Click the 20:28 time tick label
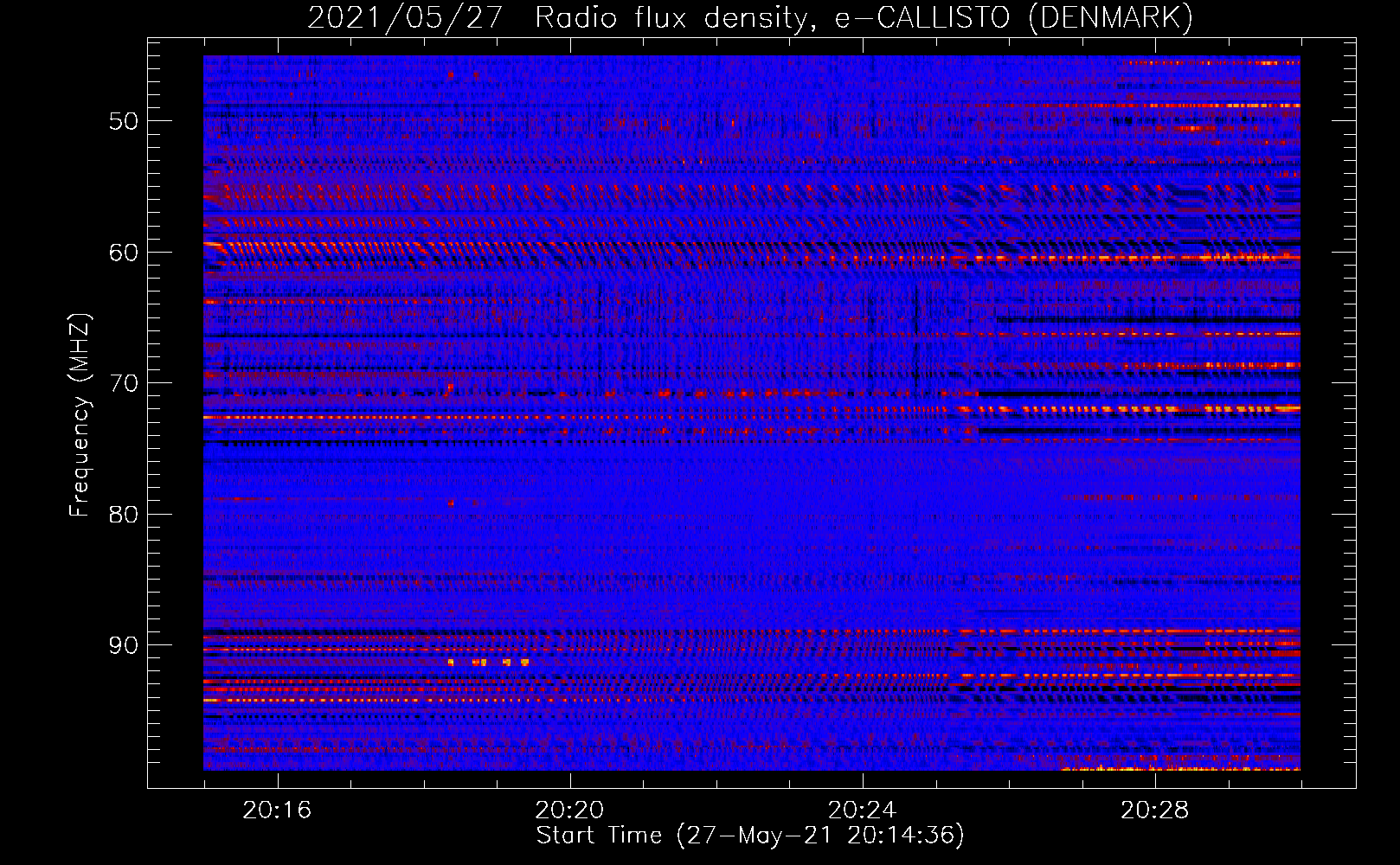The height and width of the screenshot is (865, 1400). [x=1154, y=810]
